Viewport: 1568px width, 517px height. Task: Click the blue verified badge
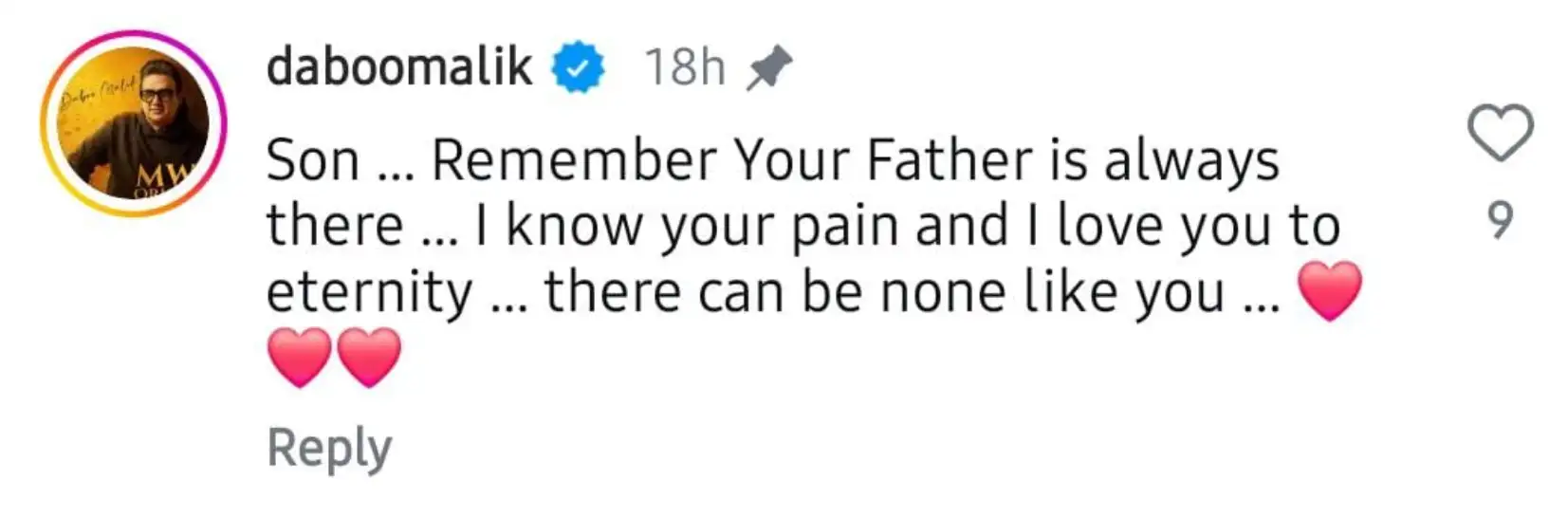579,68
